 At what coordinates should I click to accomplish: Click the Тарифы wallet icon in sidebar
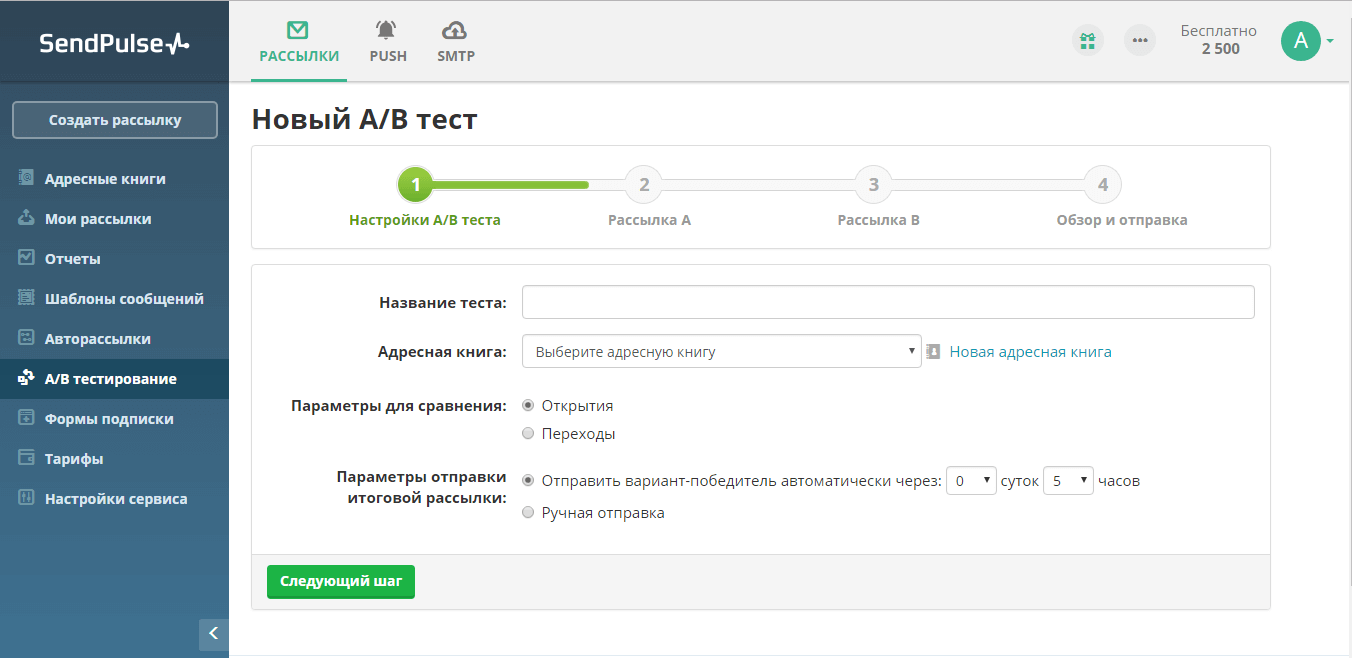[27, 458]
